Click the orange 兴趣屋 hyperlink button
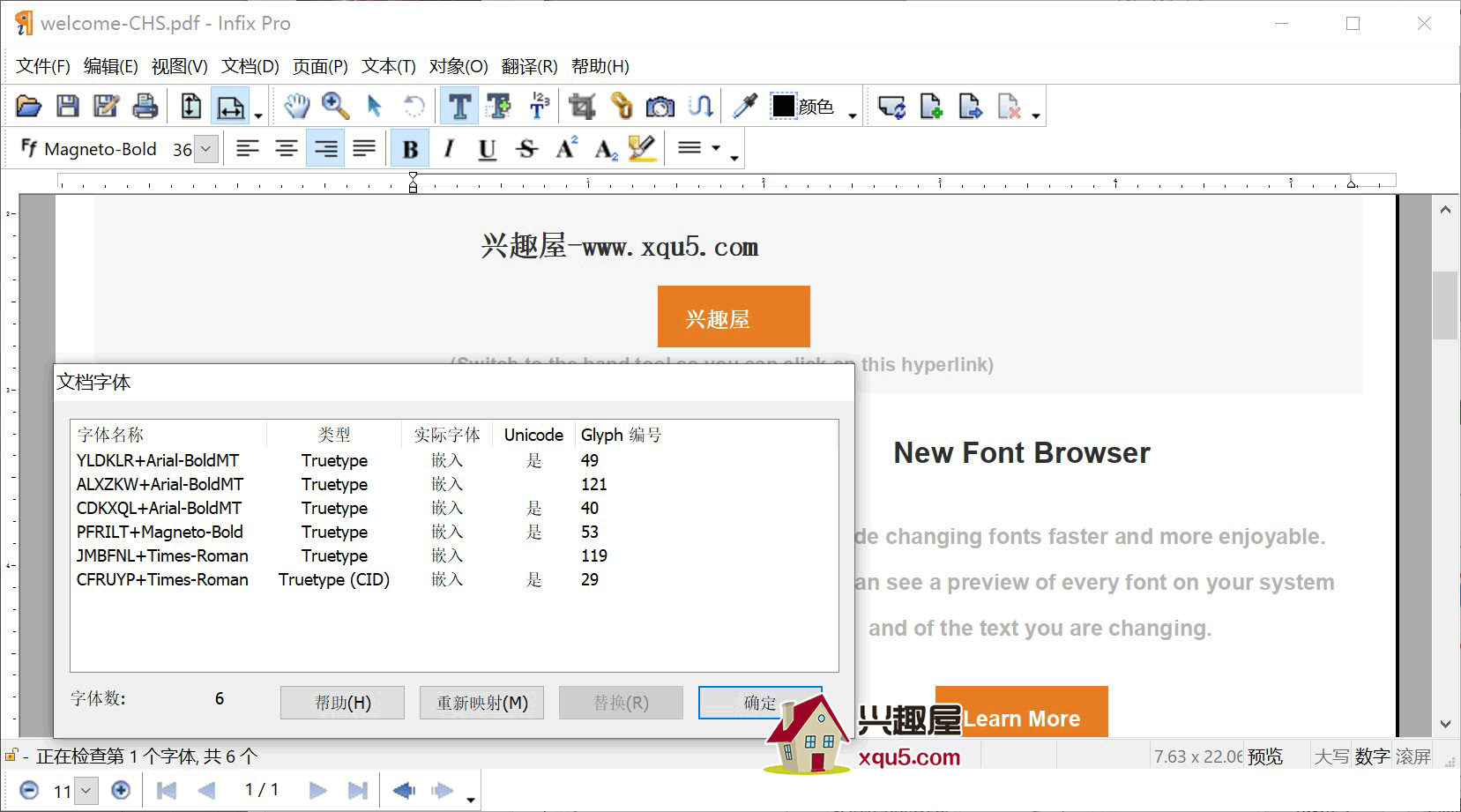 [734, 317]
